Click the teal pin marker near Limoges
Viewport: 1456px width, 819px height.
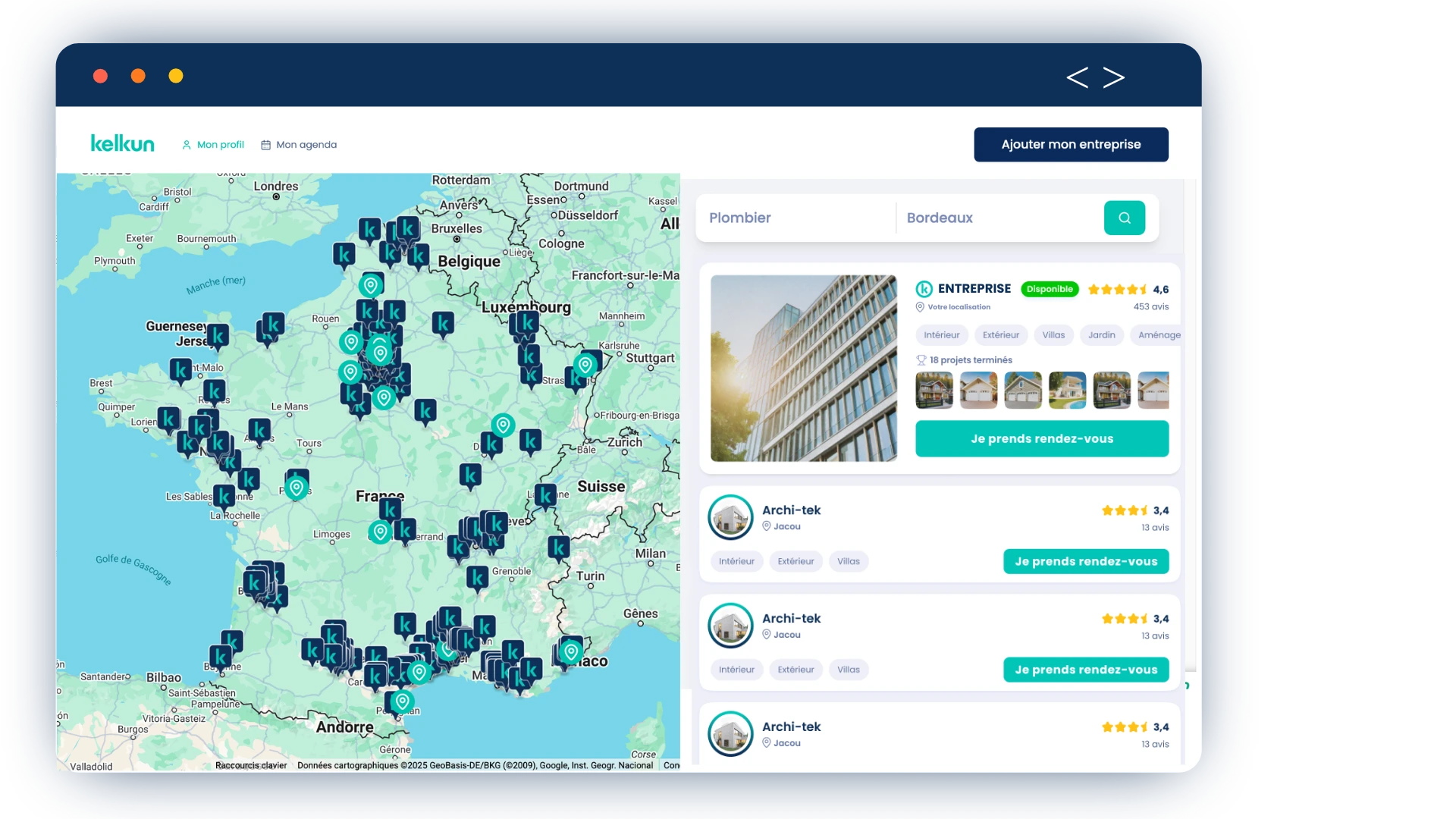(380, 532)
